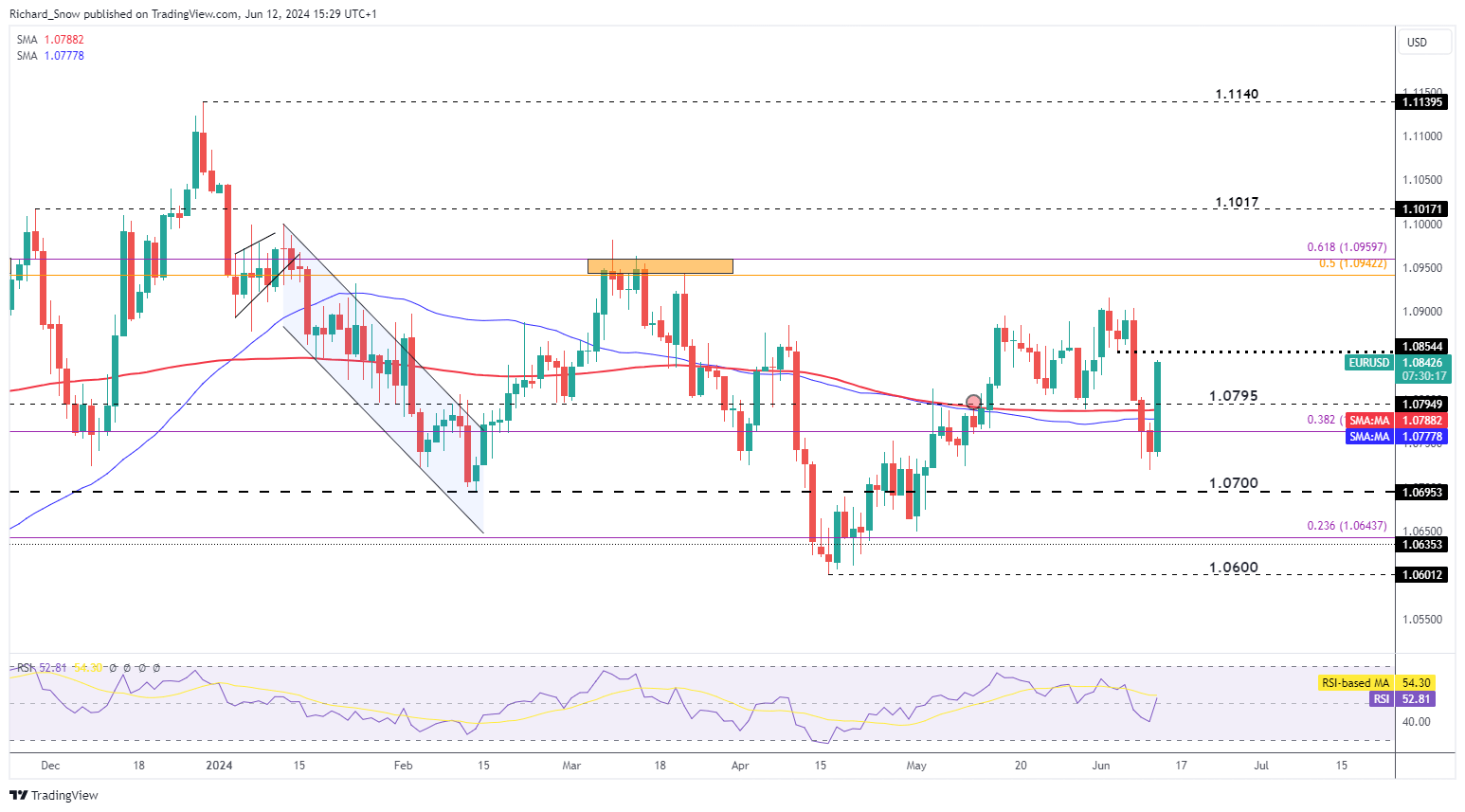Click the Mar label on time axis
1465x812 pixels.
click(571, 766)
